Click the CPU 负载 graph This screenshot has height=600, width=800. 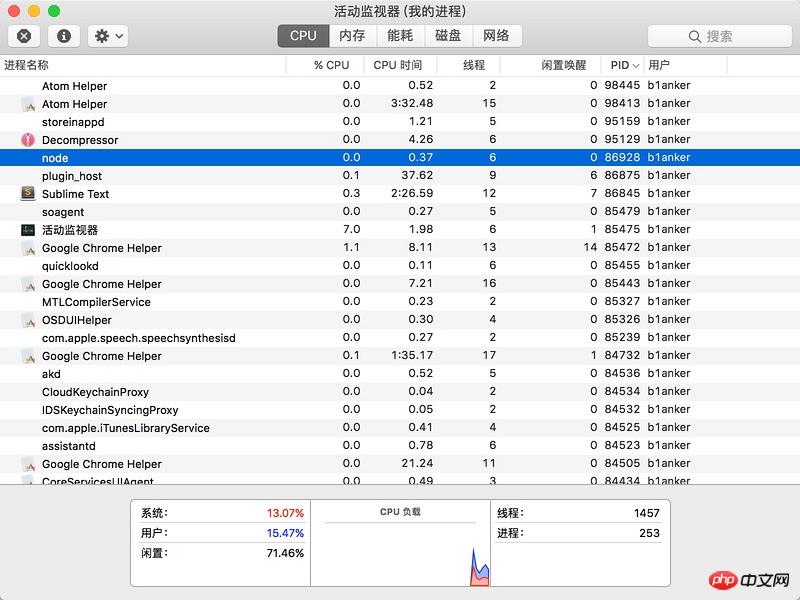click(x=401, y=555)
